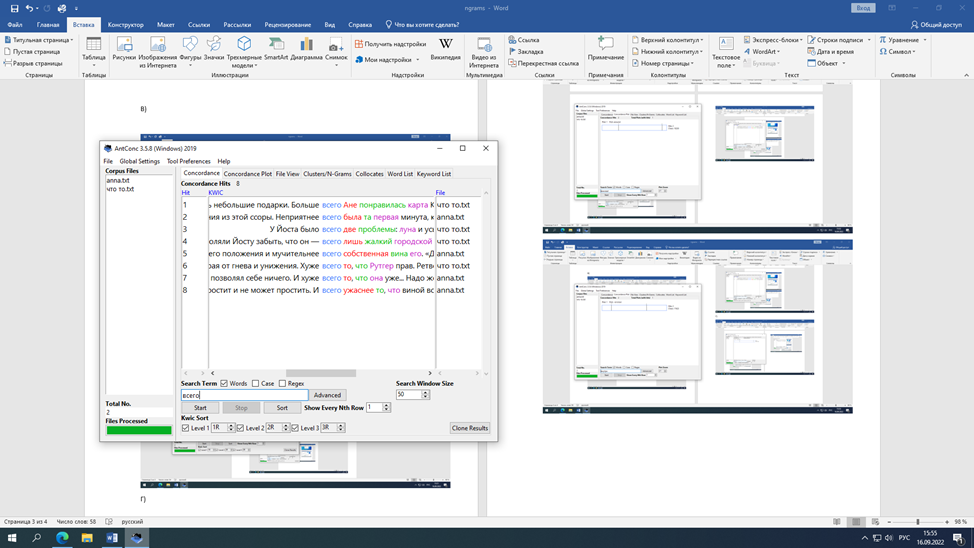Click the Save icon in Word title bar

(14, 8)
